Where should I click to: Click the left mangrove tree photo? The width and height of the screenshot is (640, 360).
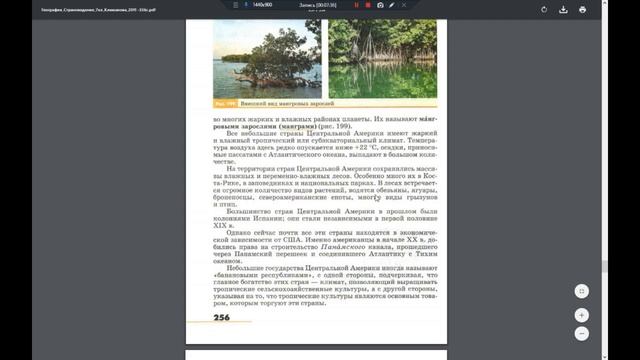pos(267,59)
